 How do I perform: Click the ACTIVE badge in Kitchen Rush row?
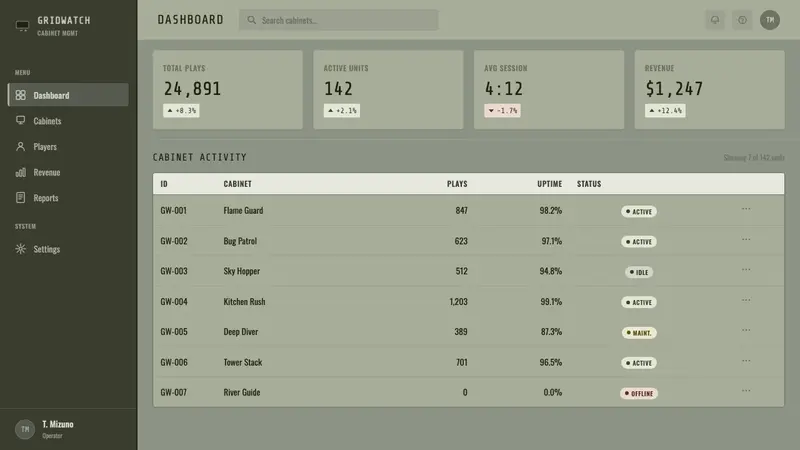(639, 302)
